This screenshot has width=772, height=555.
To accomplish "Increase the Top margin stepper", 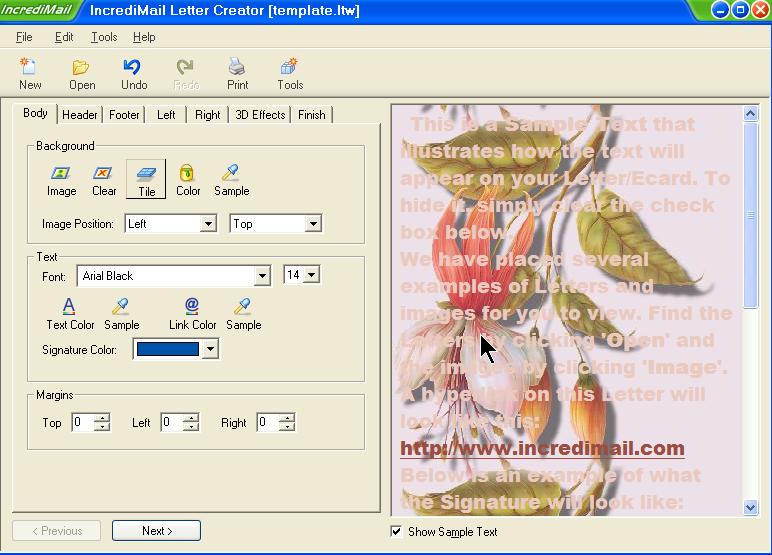I will (x=102, y=418).
